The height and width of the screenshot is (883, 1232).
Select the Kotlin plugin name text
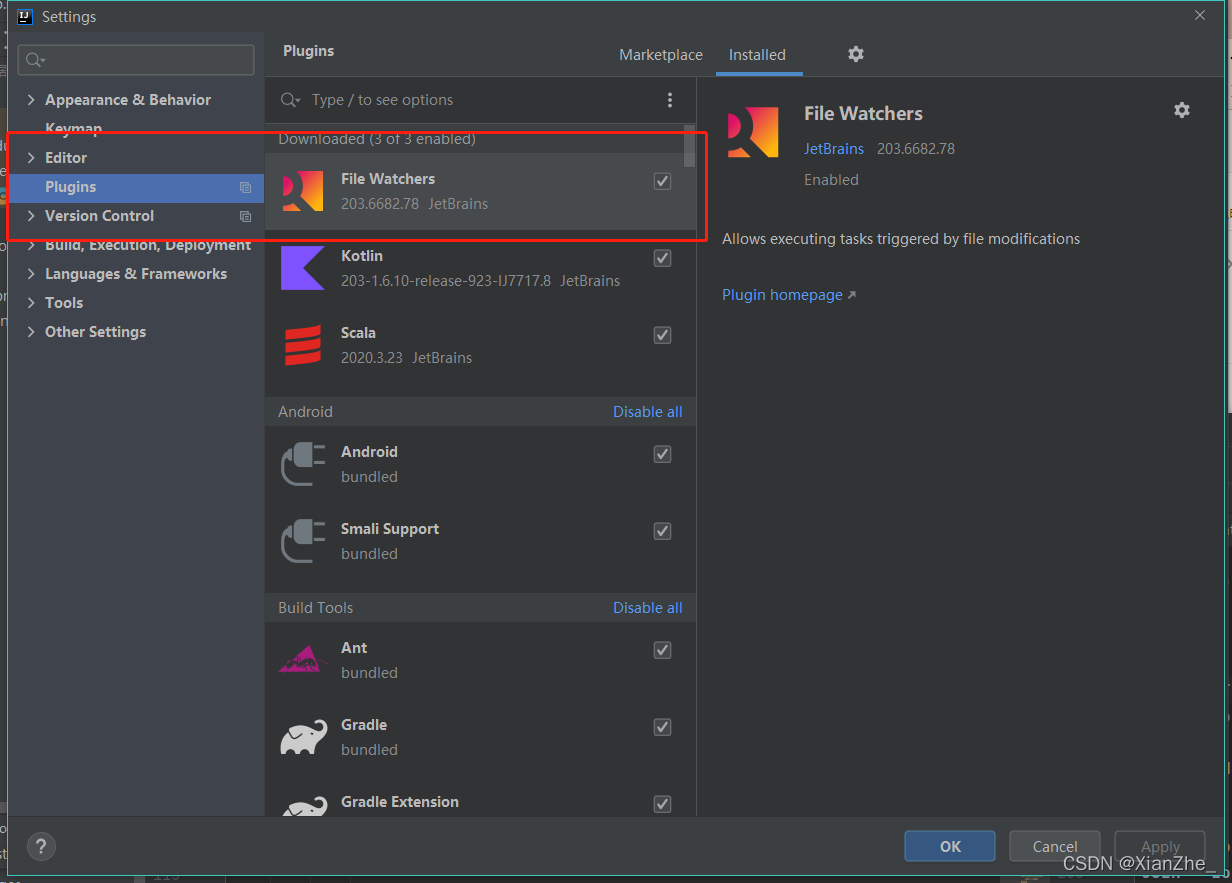(x=362, y=256)
